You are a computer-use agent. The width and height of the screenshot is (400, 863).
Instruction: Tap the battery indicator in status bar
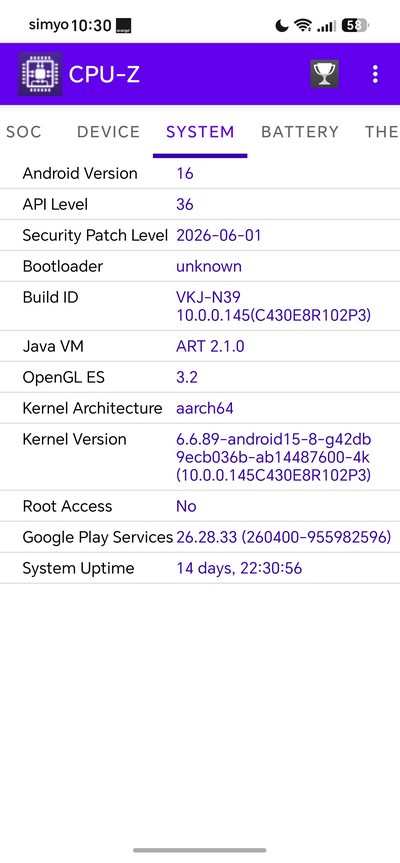click(355, 25)
